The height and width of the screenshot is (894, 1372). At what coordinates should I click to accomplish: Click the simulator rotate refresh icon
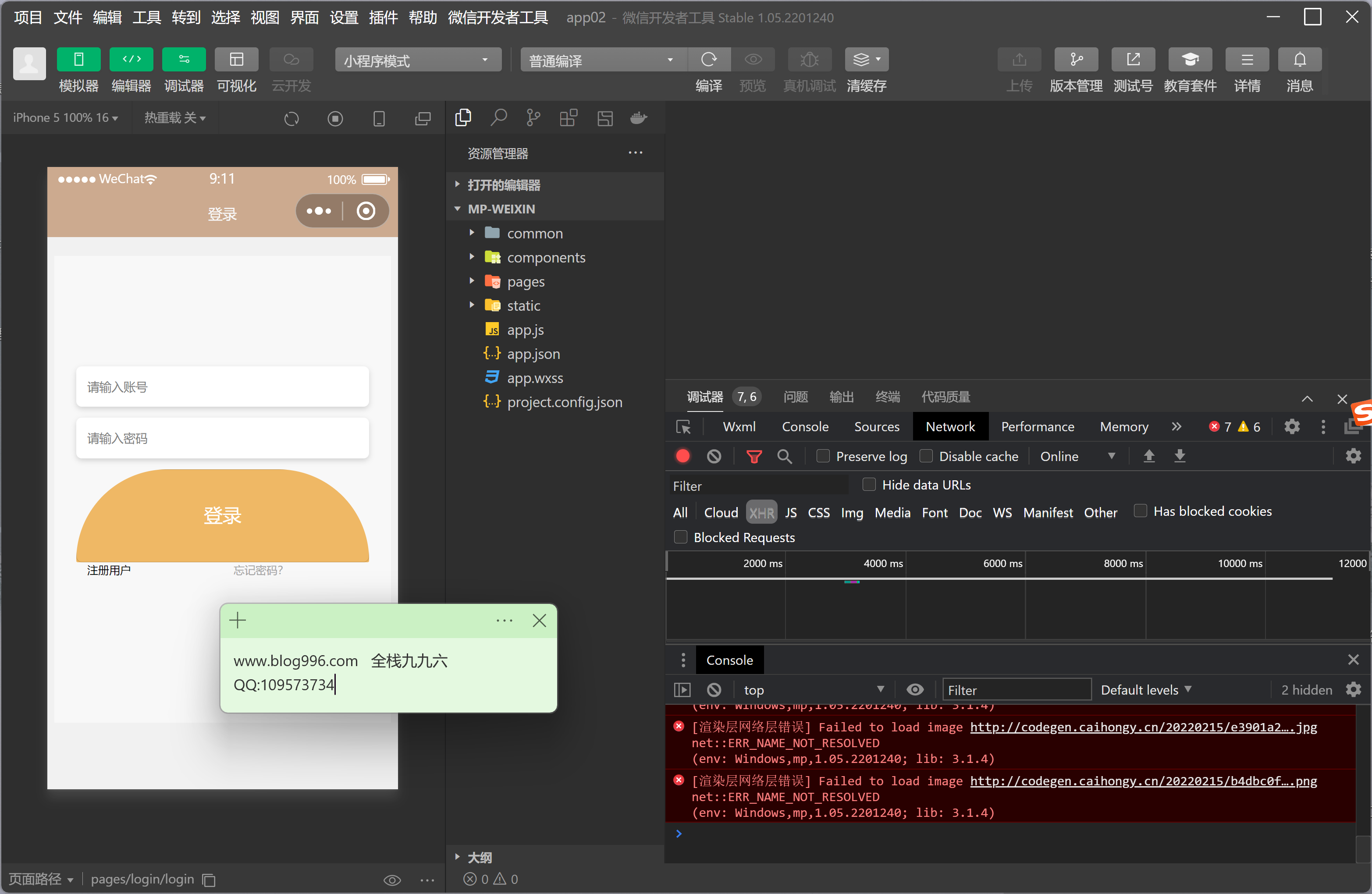click(291, 119)
